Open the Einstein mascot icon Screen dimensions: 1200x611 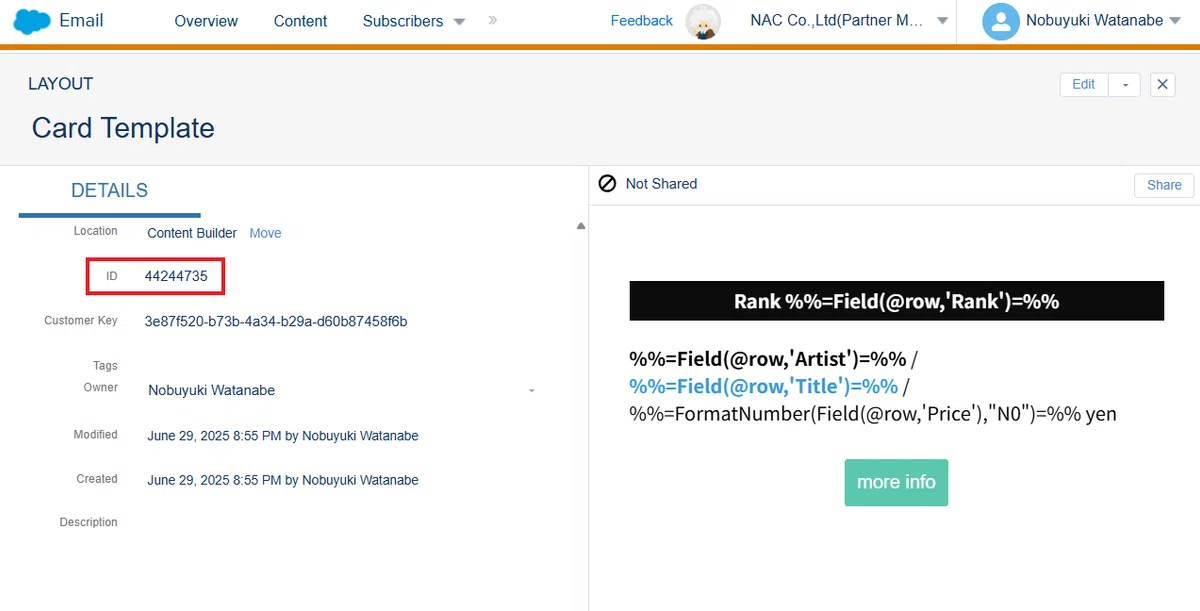click(x=703, y=22)
